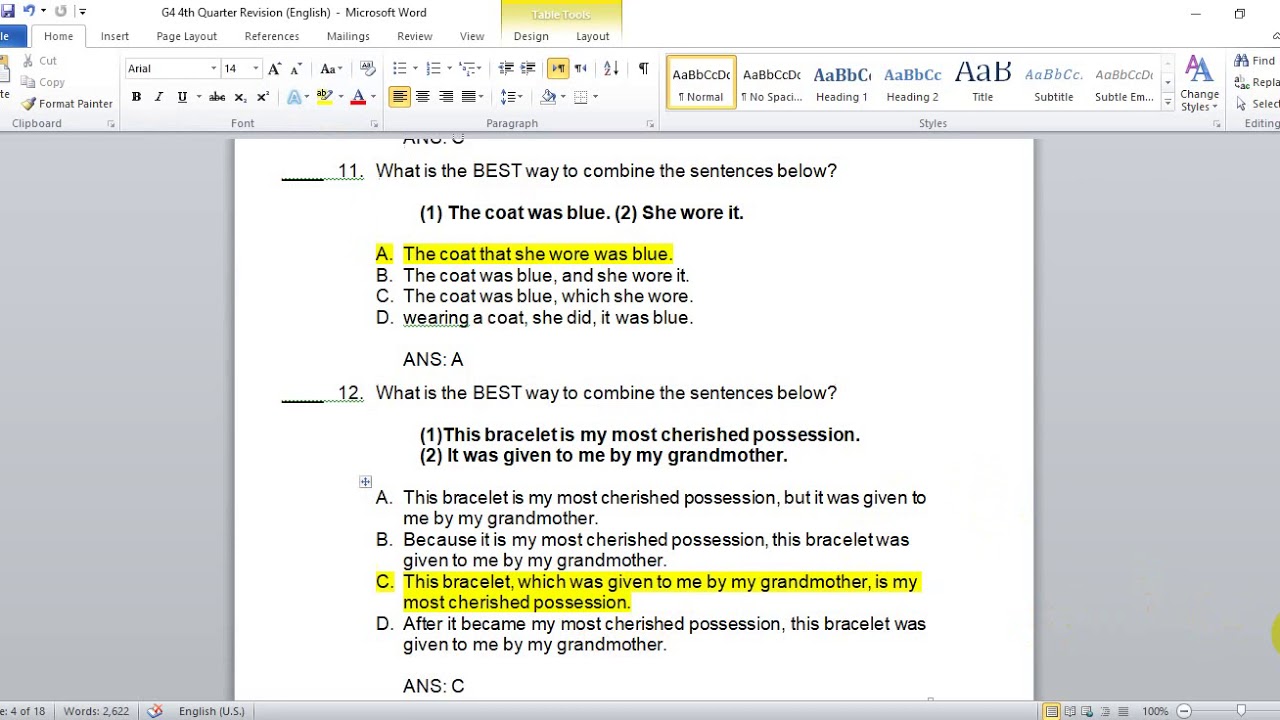The width and height of the screenshot is (1280, 720).
Task: Click the Undo arrow in the title bar
Action: tap(28, 12)
